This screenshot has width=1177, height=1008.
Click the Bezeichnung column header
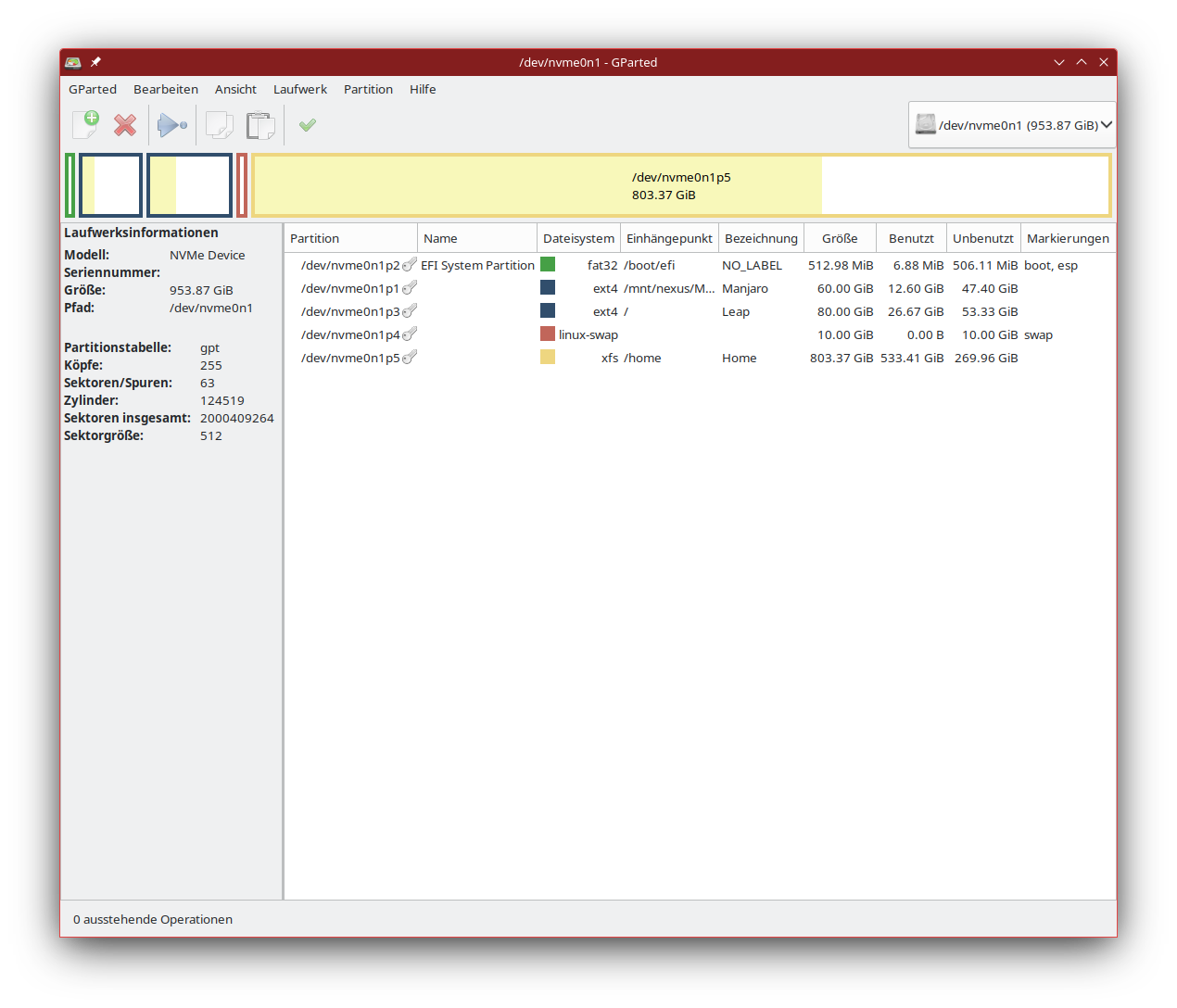tap(761, 238)
